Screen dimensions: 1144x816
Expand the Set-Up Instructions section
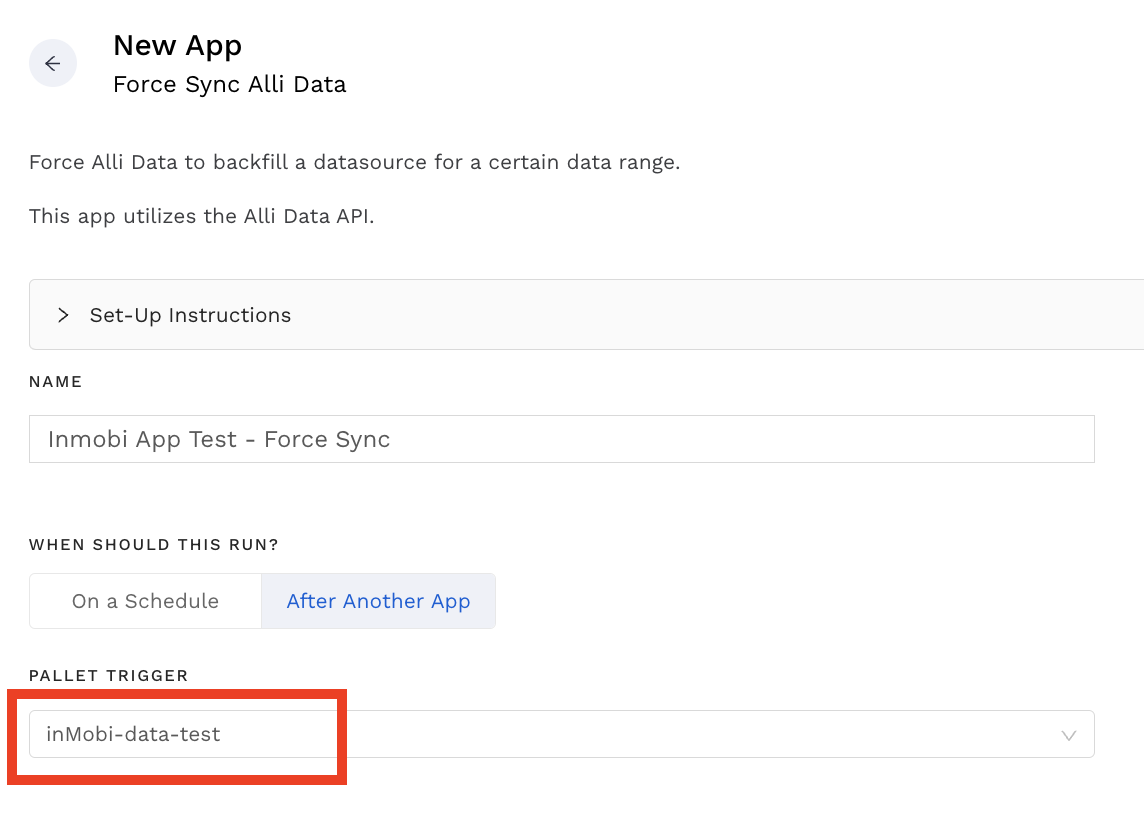(x=190, y=315)
